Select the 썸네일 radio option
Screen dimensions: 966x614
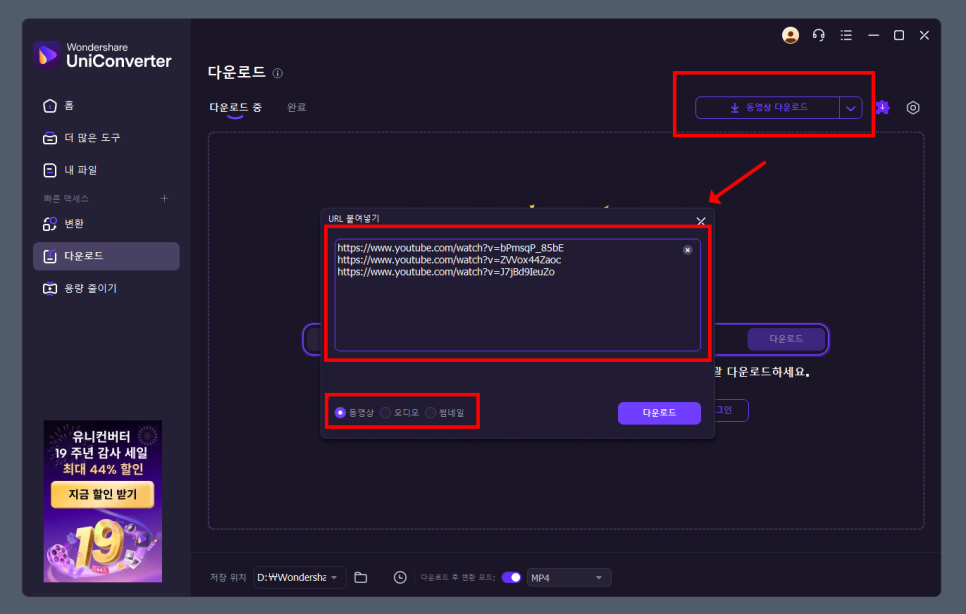point(445,413)
